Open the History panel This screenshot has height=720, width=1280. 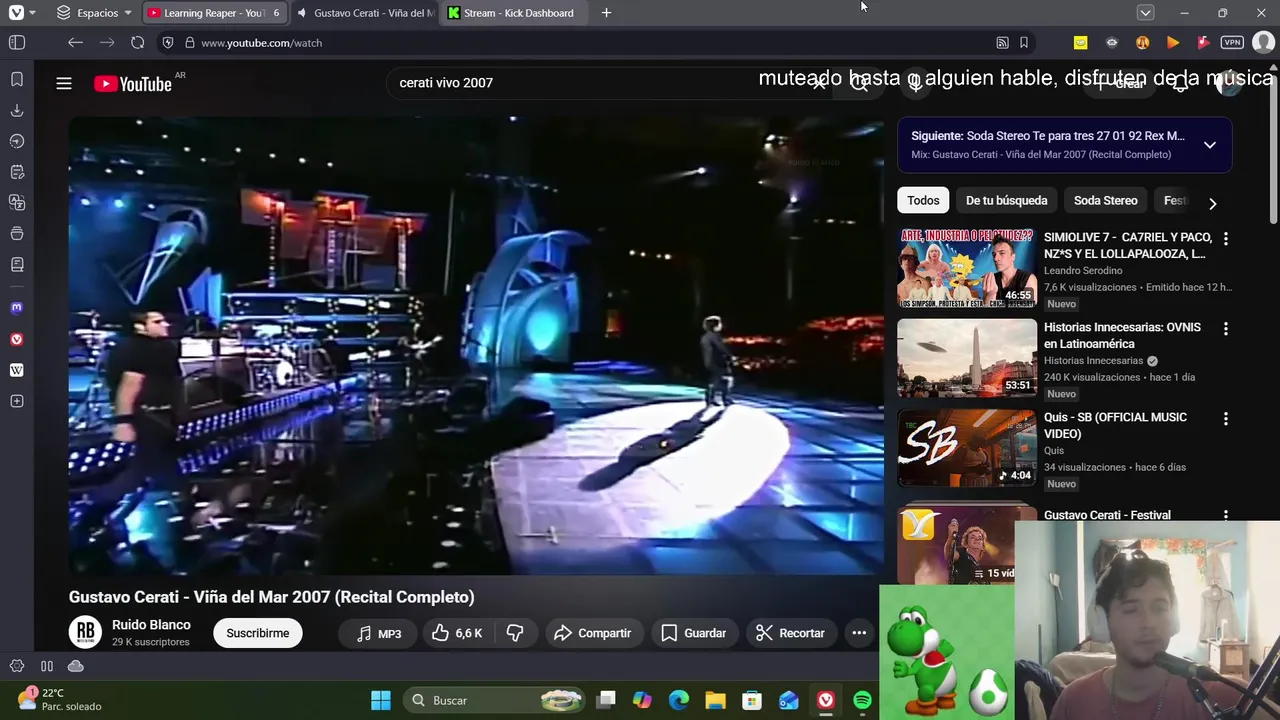[x=17, y=141]
